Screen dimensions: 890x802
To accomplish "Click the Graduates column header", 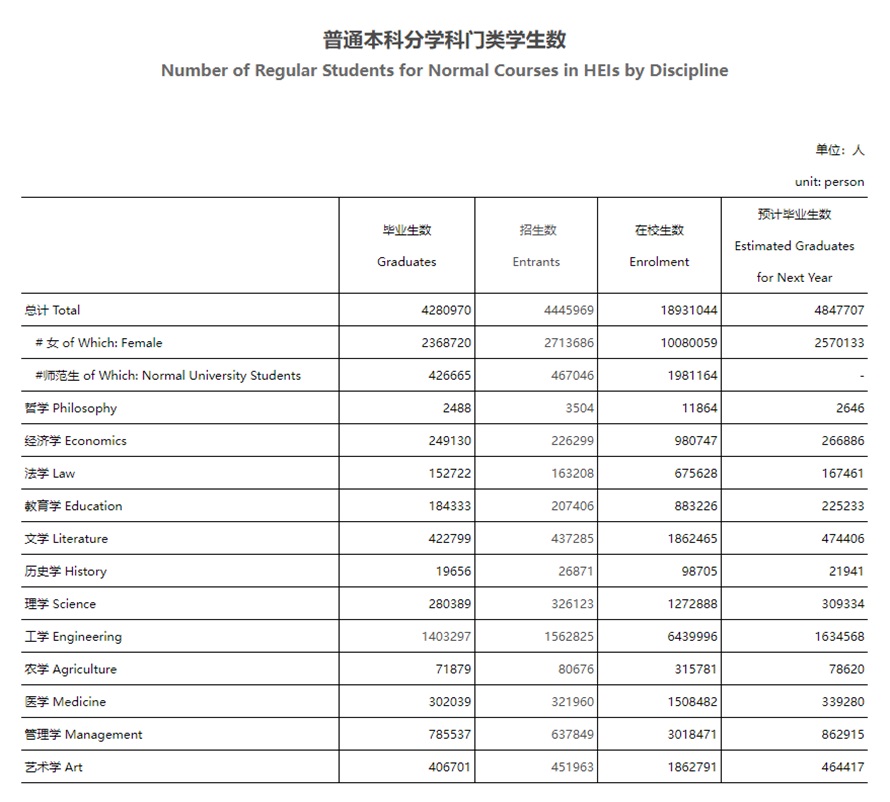I will tap(407, 246).
